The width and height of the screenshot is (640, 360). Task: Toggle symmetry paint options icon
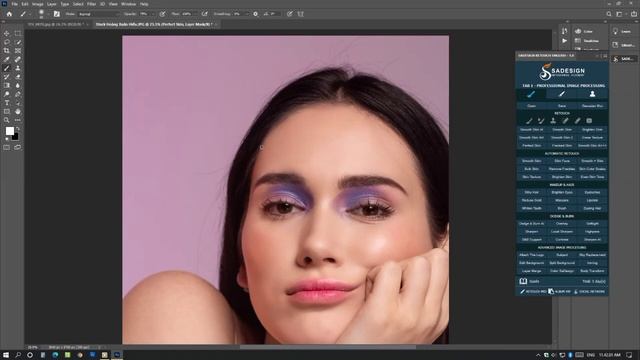click(x=300, y=14)
